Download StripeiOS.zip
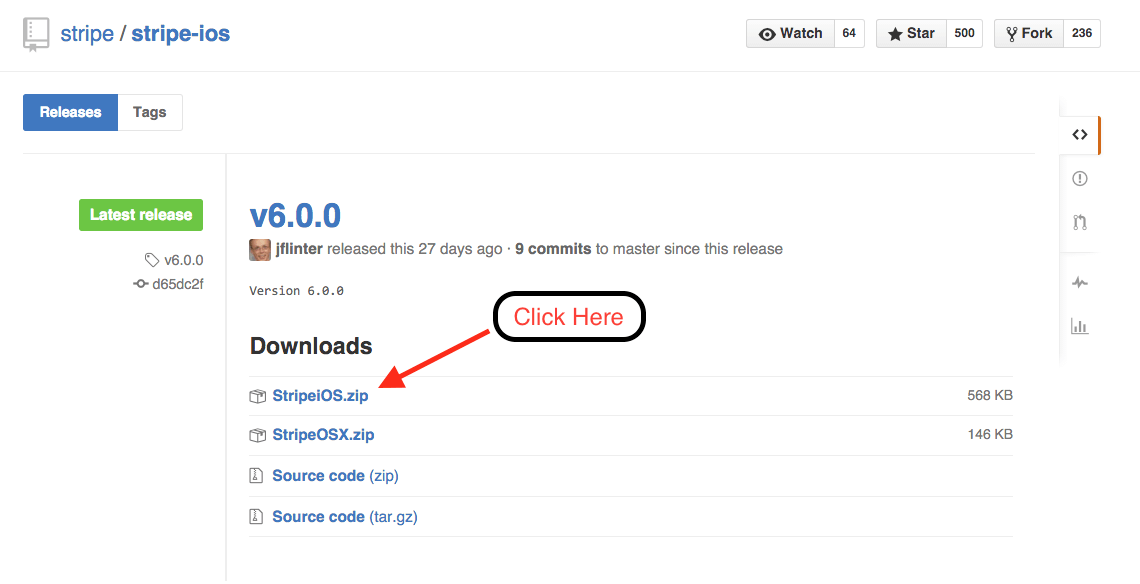Image resolution: width=1140 pixels, height=584 pixels. [x=320, y=396]
